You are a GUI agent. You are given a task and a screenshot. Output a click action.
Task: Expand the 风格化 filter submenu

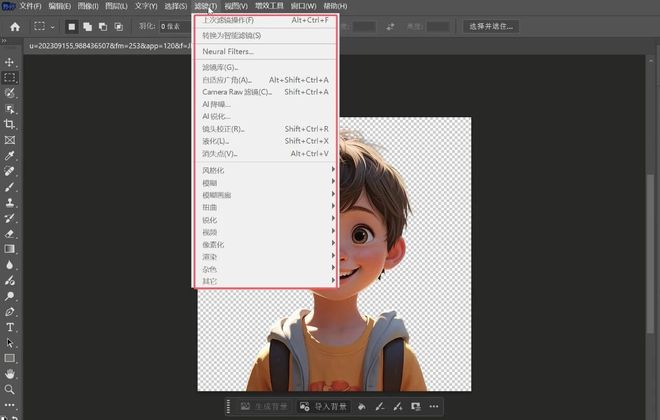(265, 170)
